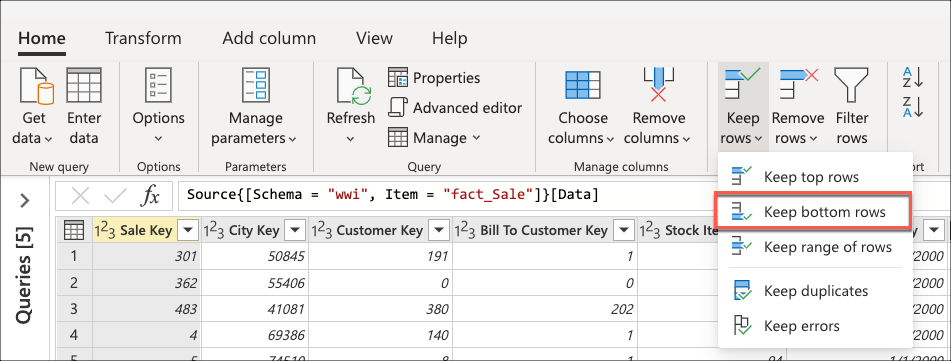Sort ascending A to Z
This screenshot has height=361, width=951.
click(913, 78)
